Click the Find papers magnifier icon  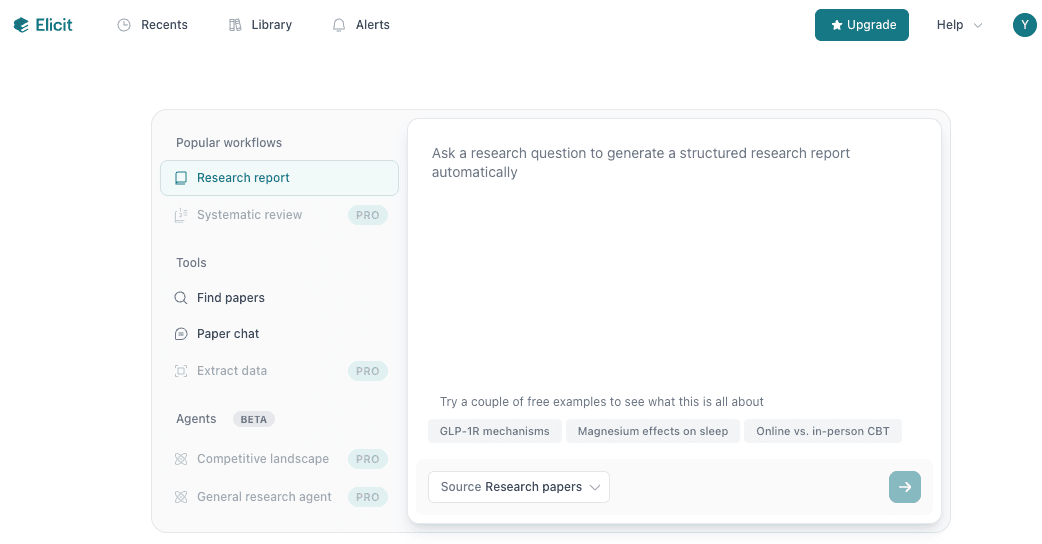point(181,298)
